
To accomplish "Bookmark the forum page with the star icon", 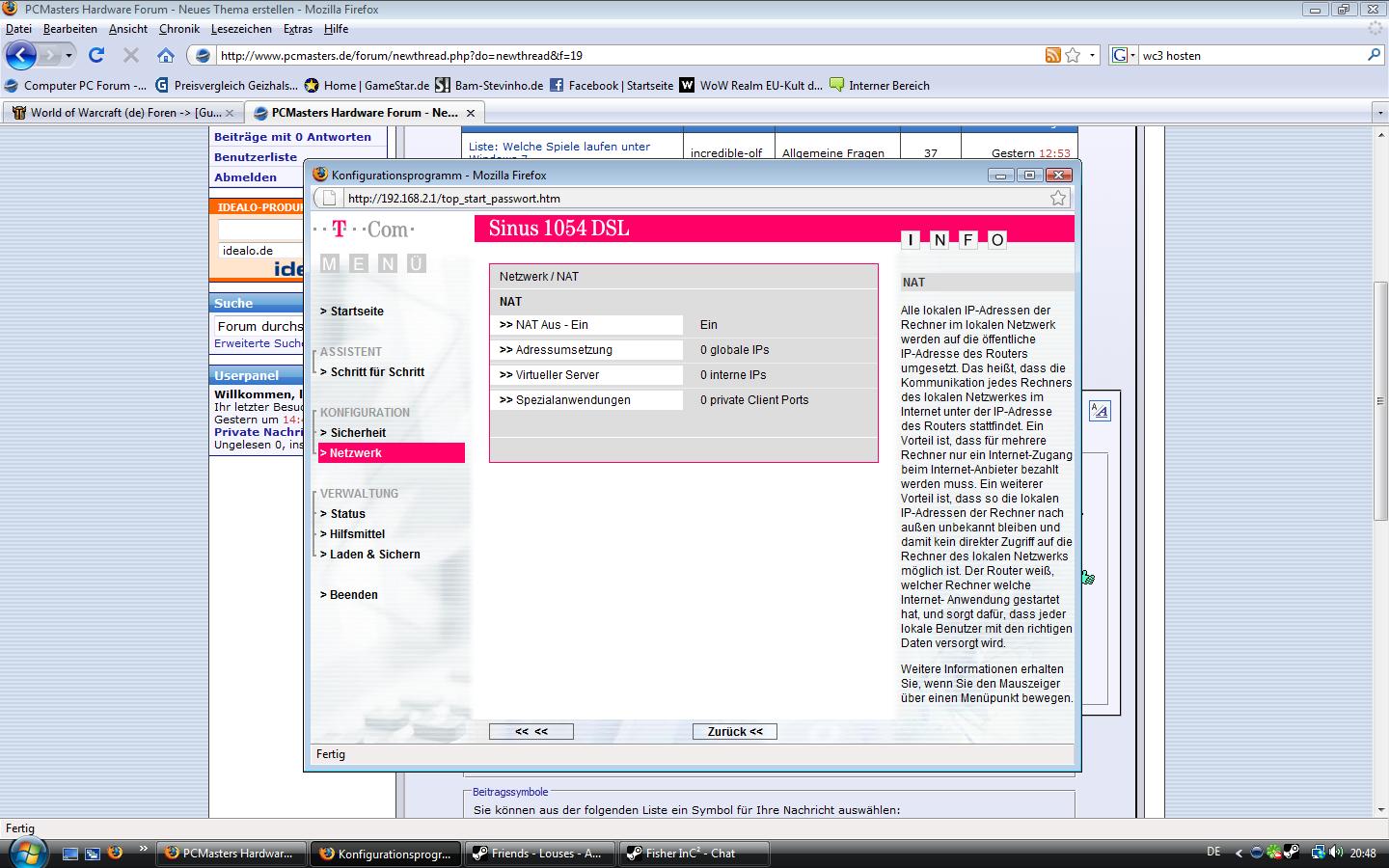I will 1073,55.
